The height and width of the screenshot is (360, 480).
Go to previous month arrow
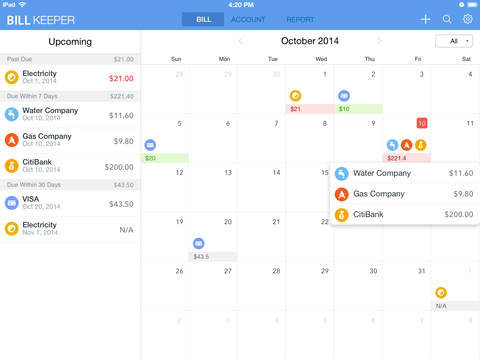pyautogui.click(x=240, y=41)
